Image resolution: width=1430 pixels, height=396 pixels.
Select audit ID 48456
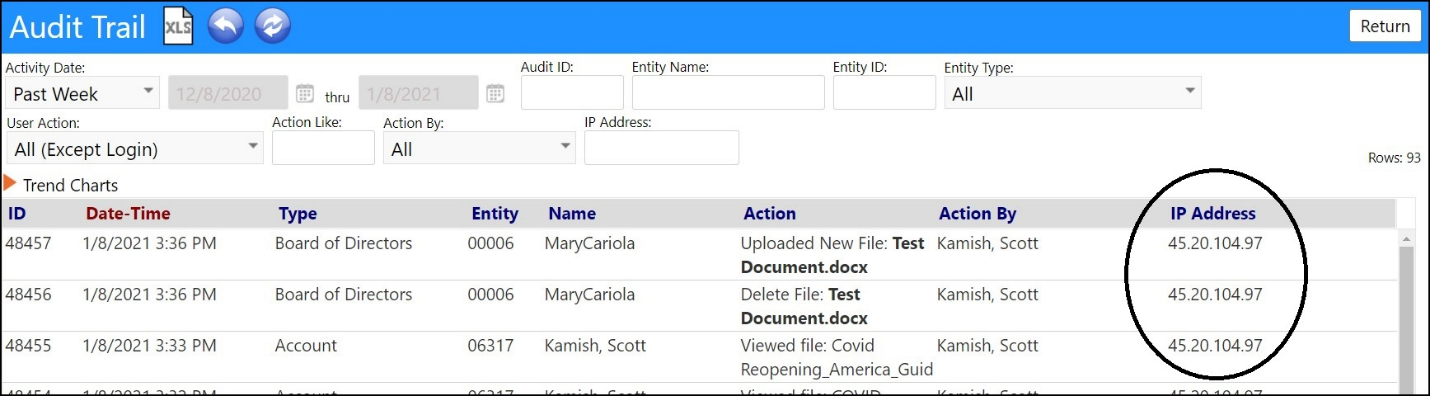(x=28, y=294)
